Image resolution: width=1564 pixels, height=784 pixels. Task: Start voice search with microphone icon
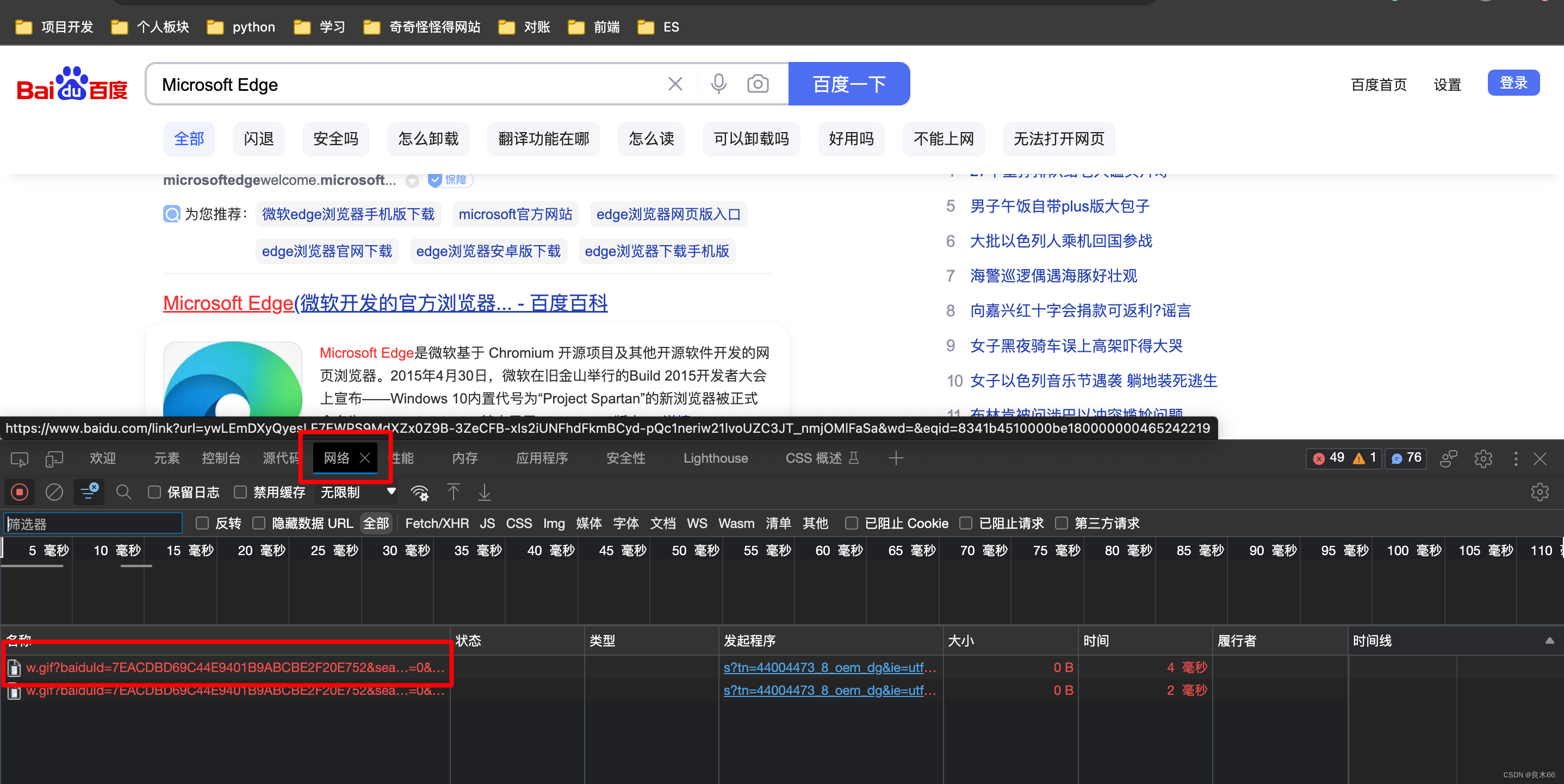click(x=718, y=84)
